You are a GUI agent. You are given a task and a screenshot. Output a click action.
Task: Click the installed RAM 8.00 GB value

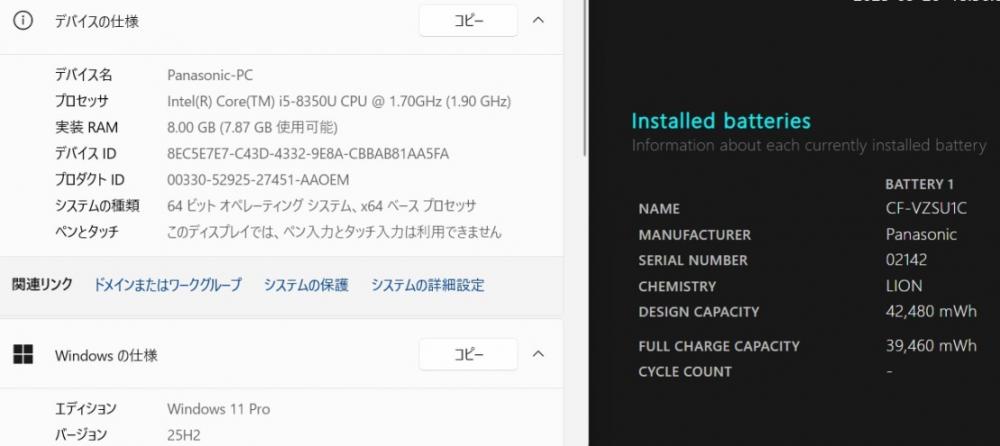point(252,127)
